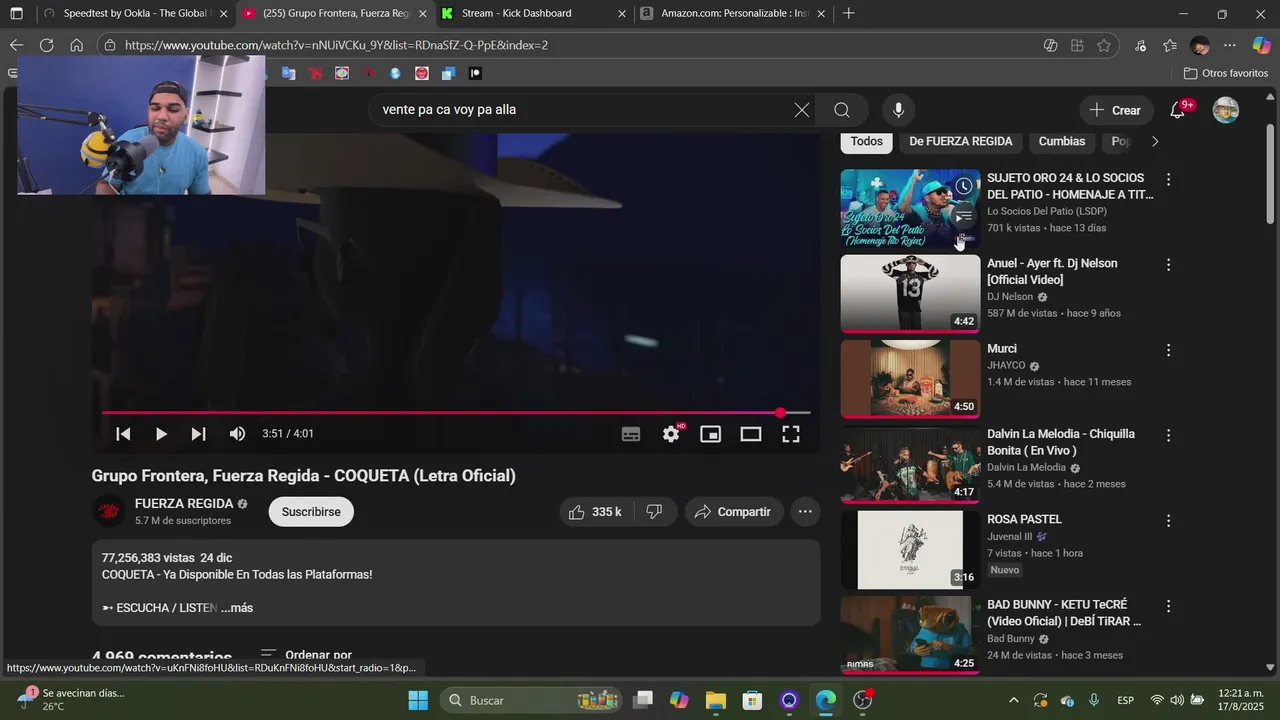1280x720 pixels.
Task: Open the Windows Start menu
Action: tap(418, 700)
